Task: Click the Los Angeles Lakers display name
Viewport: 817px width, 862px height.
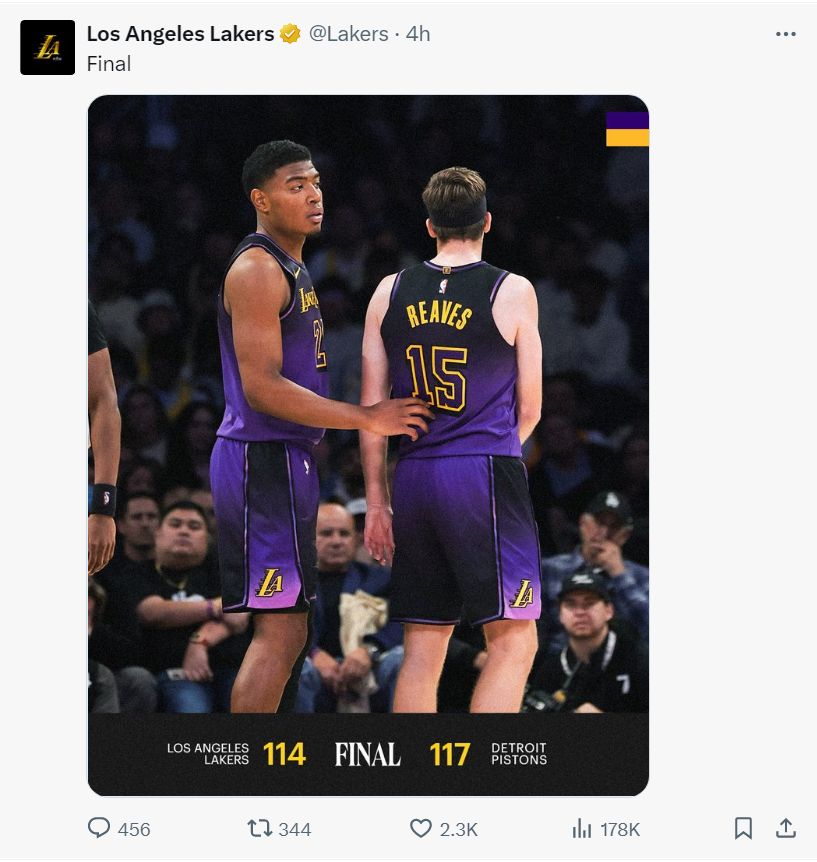Action: click(x=180, y=34)
